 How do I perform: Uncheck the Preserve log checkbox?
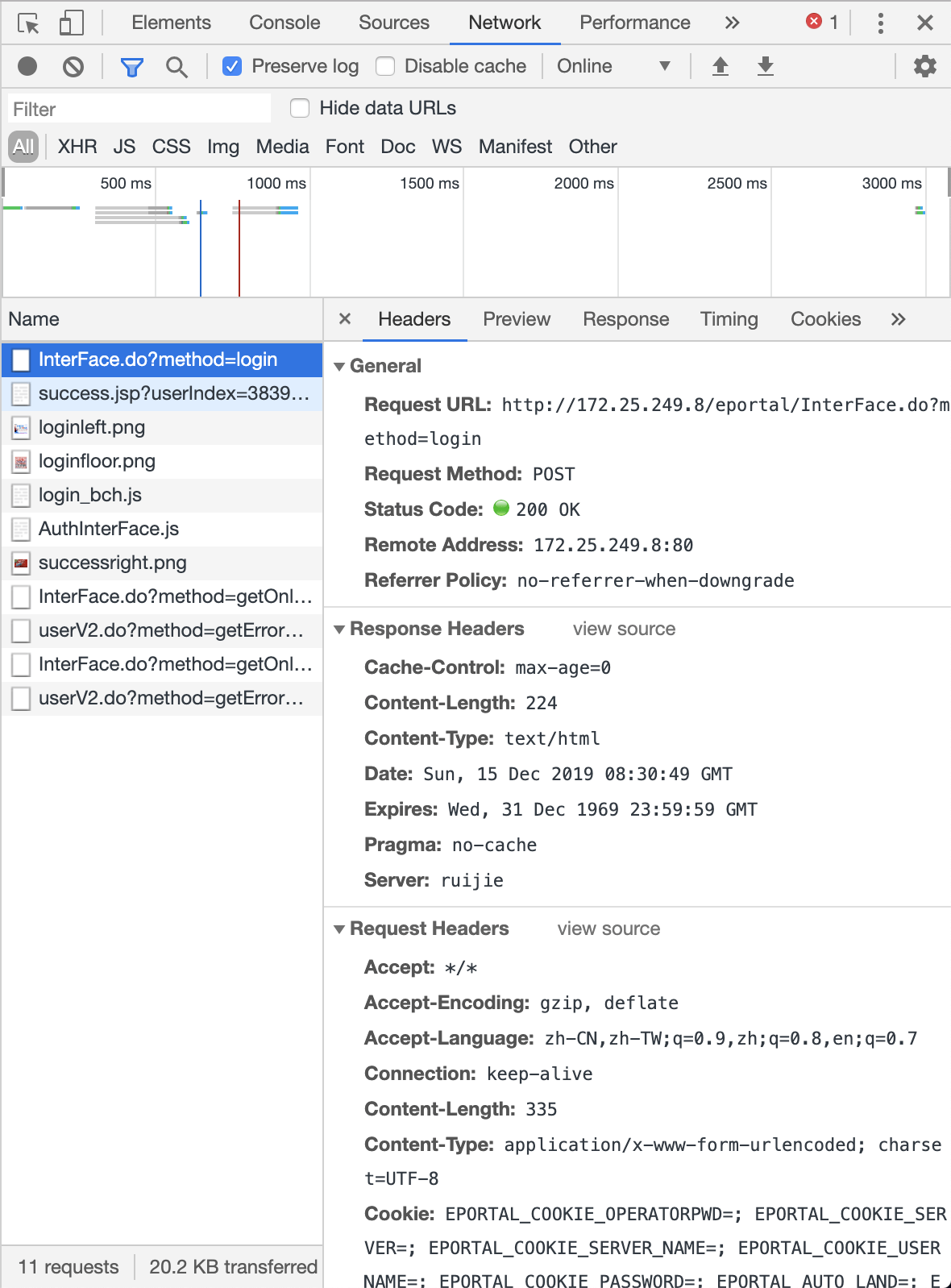click(x=232, y=66)
